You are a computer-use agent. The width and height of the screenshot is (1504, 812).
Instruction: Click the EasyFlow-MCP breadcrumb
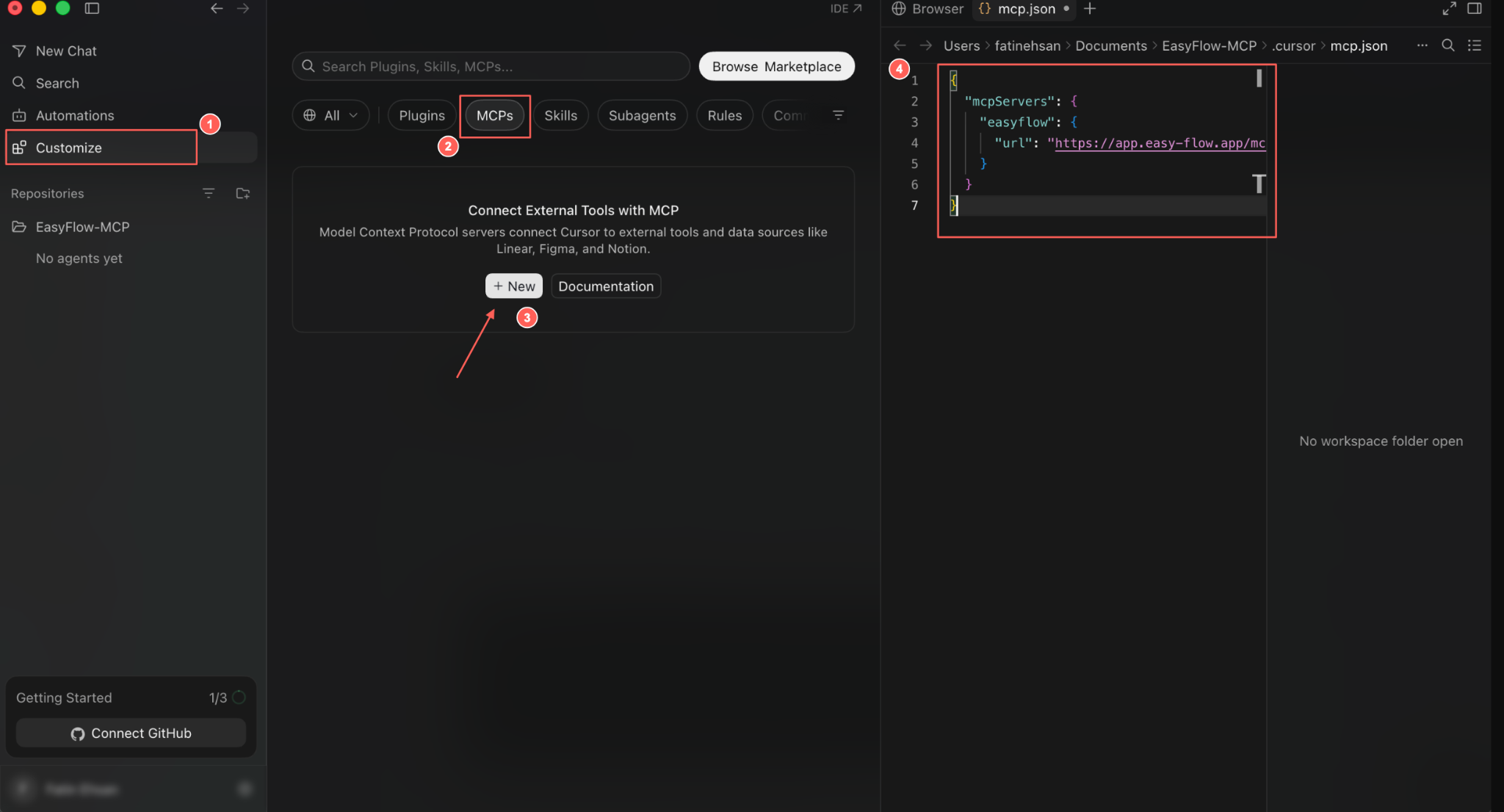[1209, 46]
